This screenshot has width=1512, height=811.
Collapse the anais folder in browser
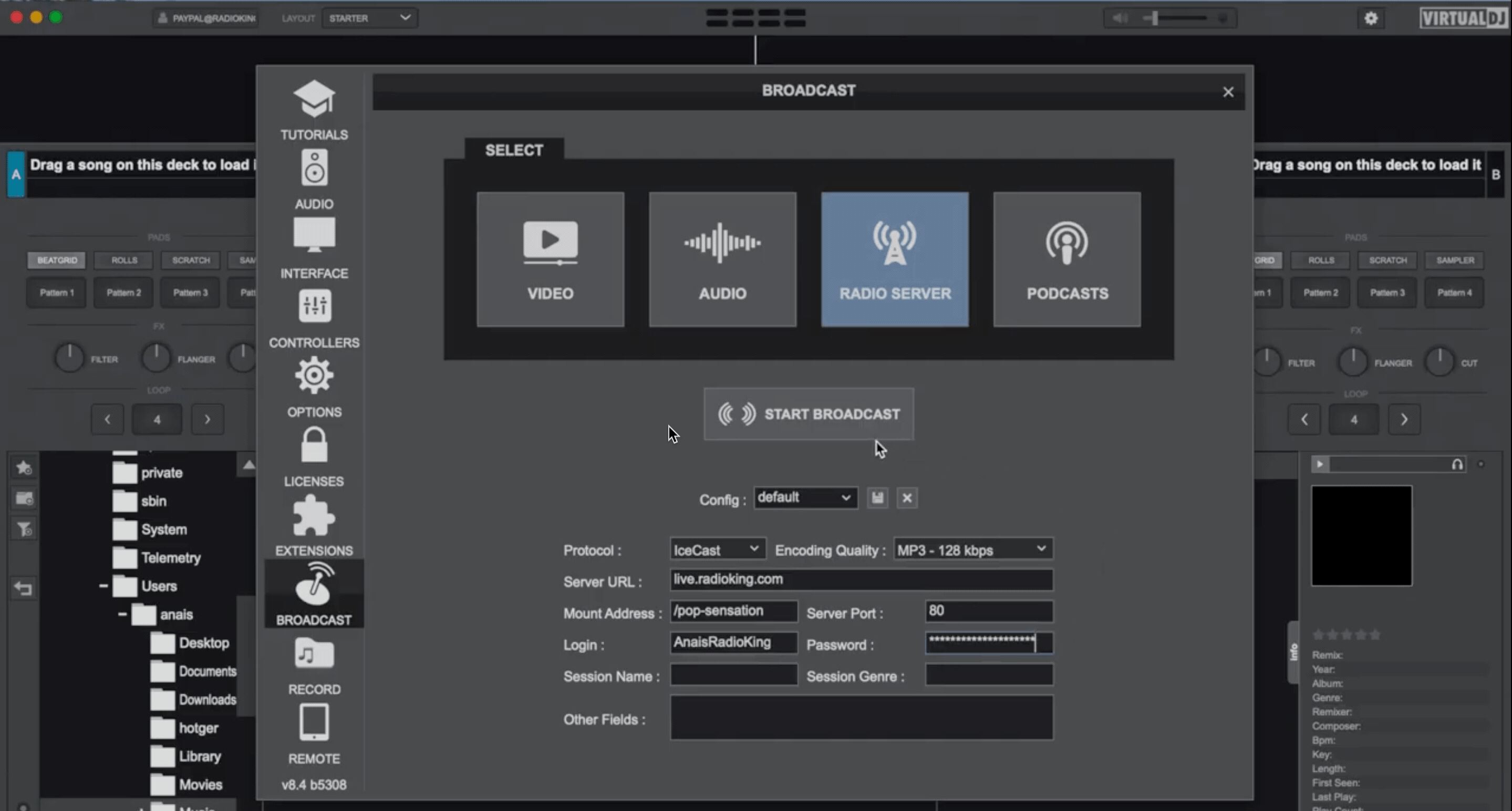(122, 614)
